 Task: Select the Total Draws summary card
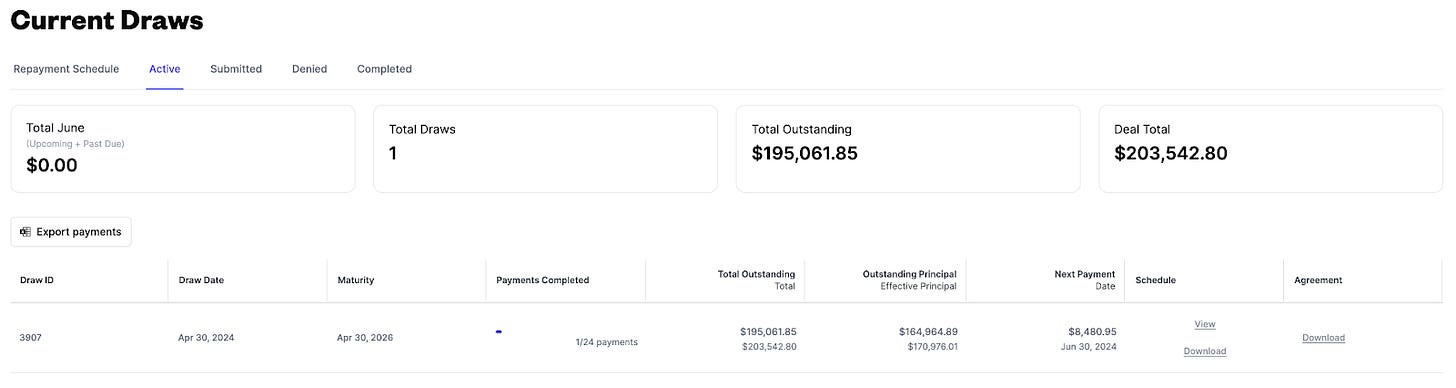click(x=545, y=149)
